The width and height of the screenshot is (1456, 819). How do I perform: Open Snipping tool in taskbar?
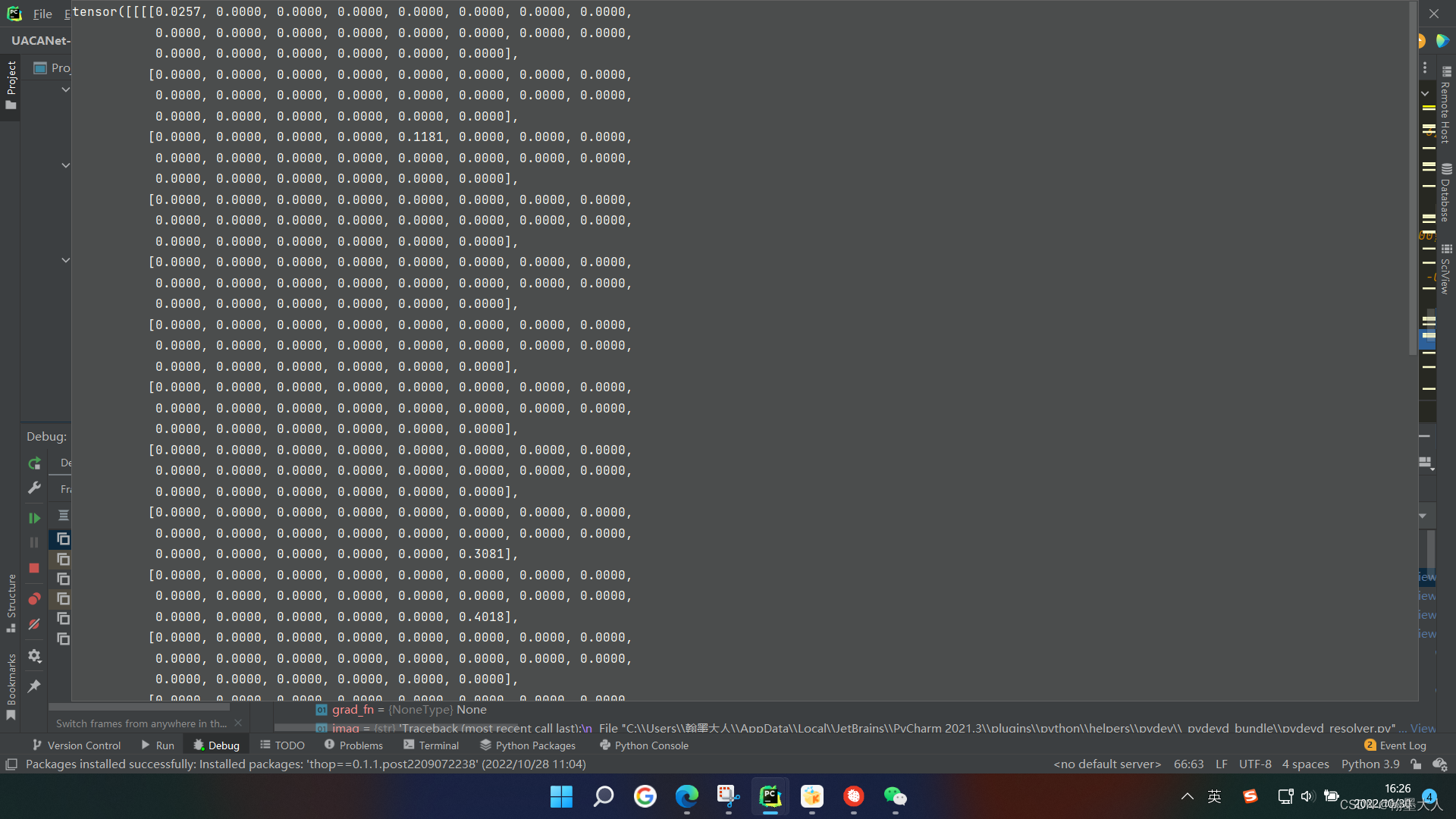[x=729, y=797]
